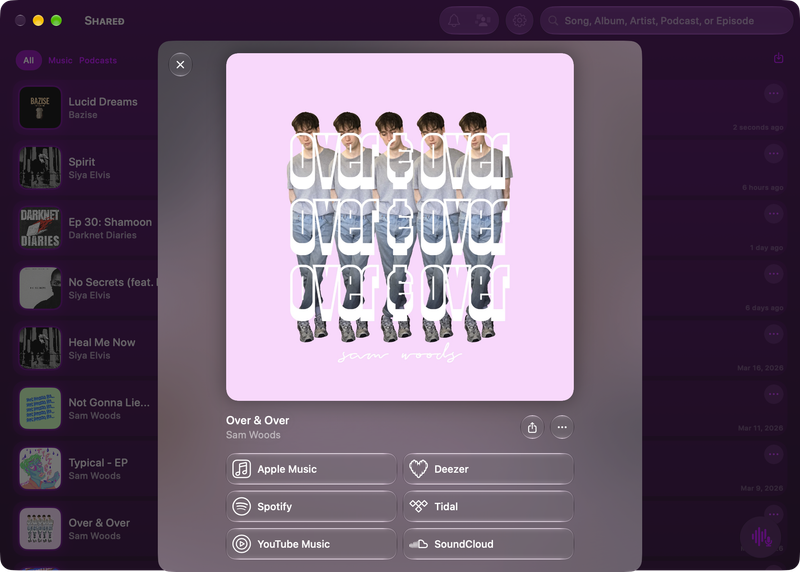The height and width of the screenshot is (572, 800).
Task: Click the YouTube Music play icon
Action: coord(242,544)
